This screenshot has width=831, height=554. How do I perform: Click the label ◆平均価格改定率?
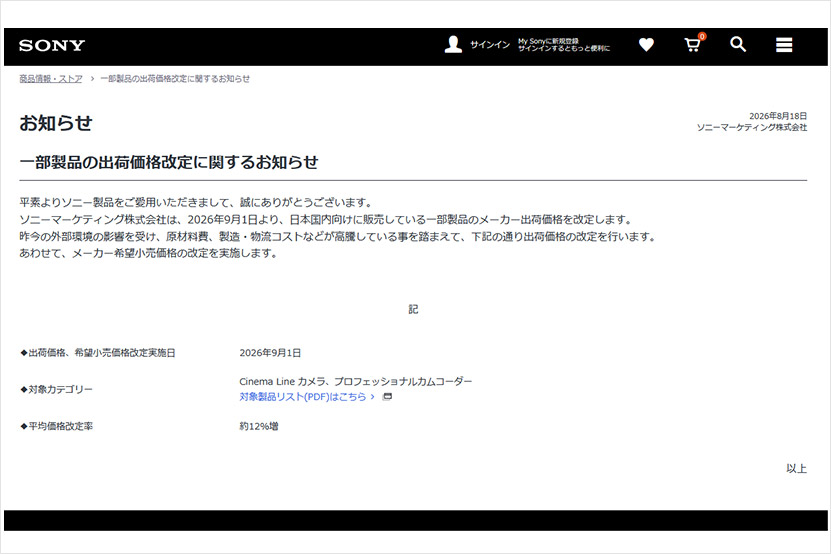point(56,426)
